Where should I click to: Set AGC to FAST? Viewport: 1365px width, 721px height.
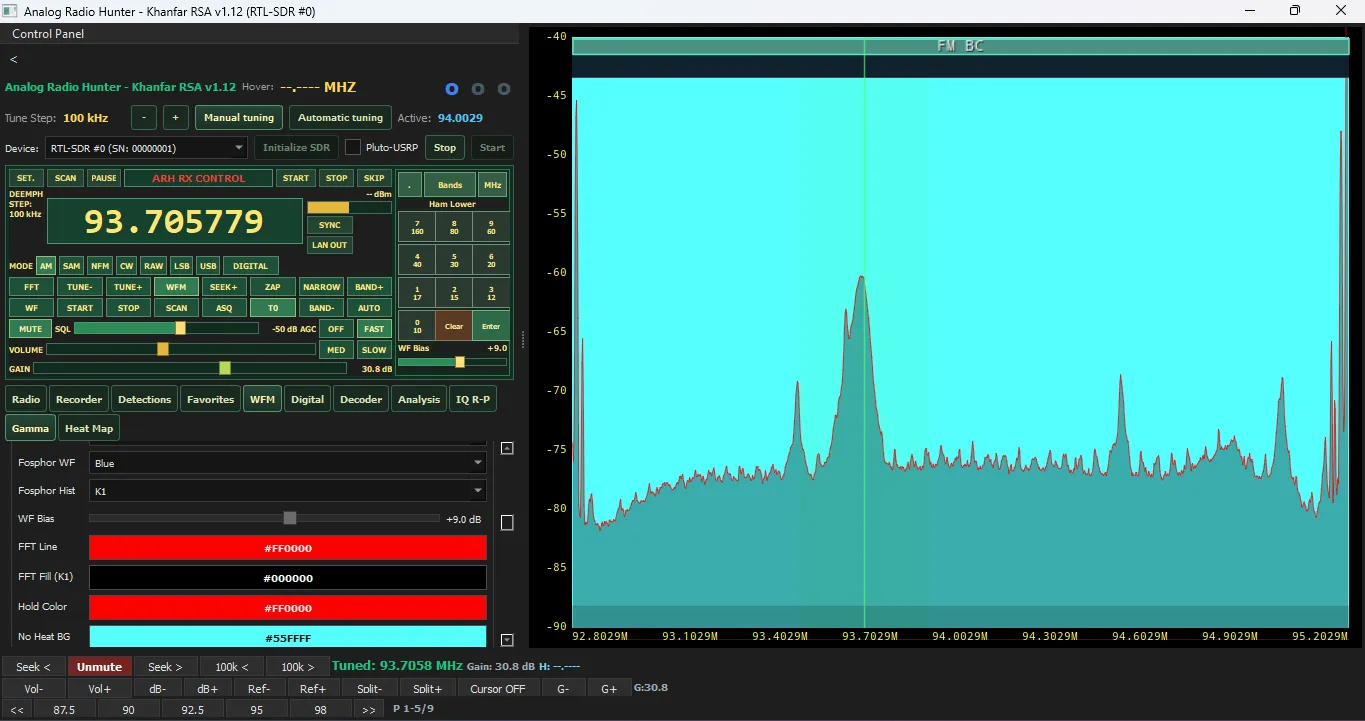(x=374, y=328)
